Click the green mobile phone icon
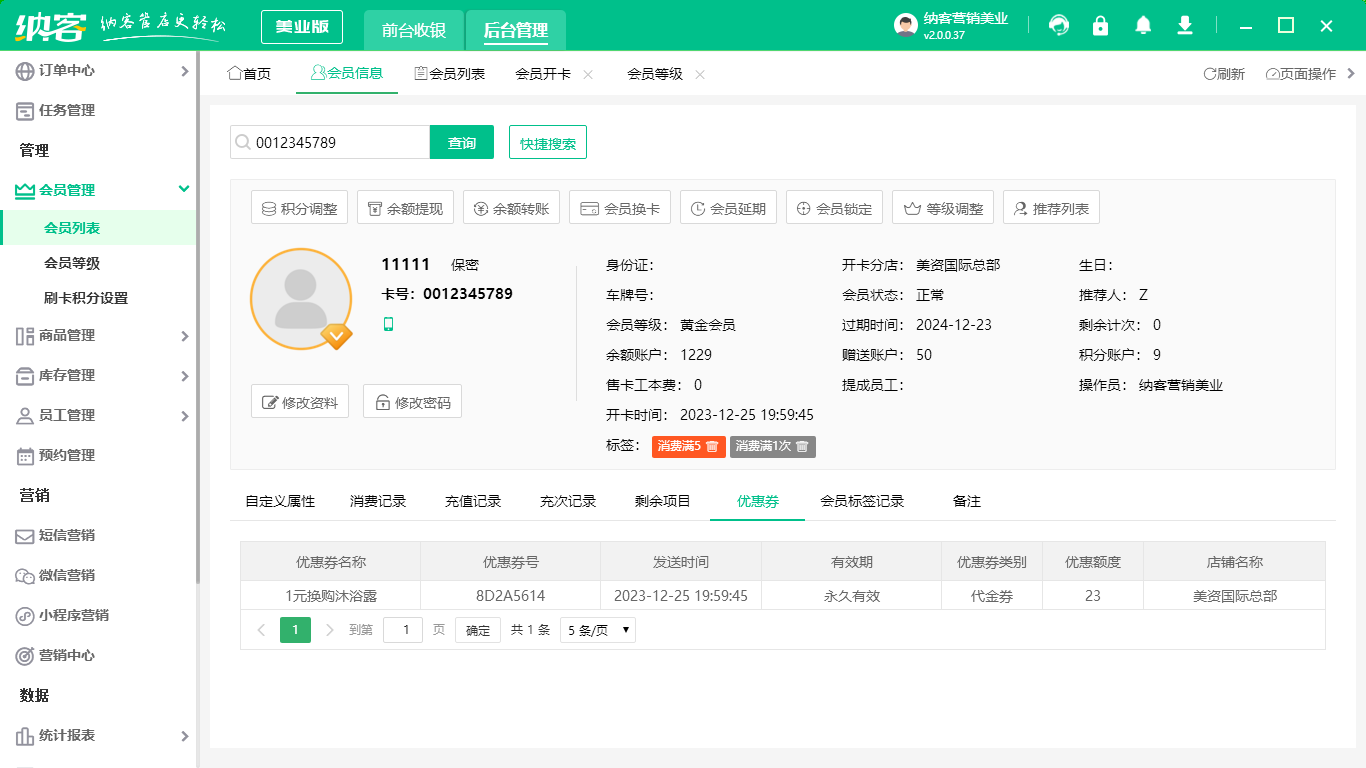 pos(389,324)
